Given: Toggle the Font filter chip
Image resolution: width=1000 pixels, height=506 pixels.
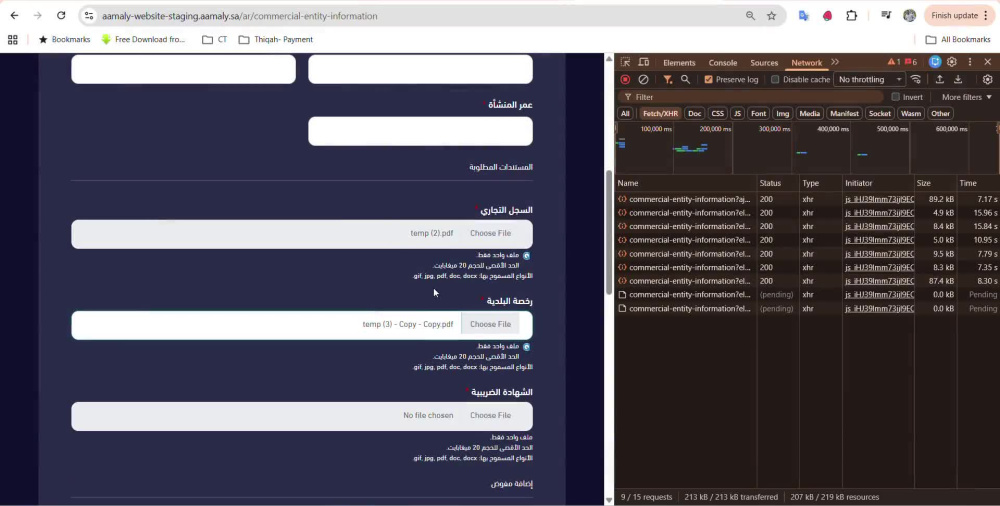Looking at the screenshot, I should tap(758, 114).
